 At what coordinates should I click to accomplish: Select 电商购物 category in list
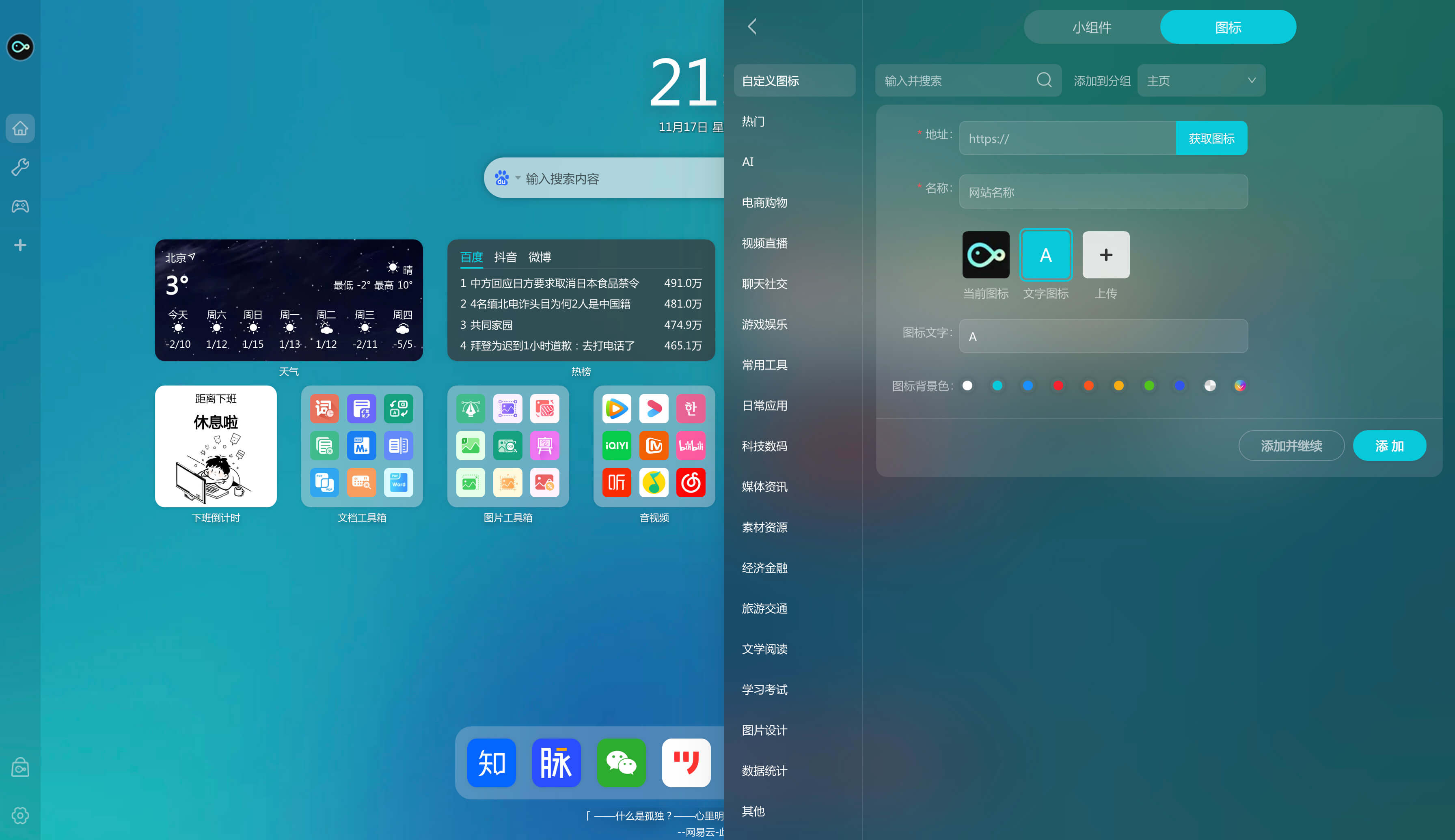point(764,202)
